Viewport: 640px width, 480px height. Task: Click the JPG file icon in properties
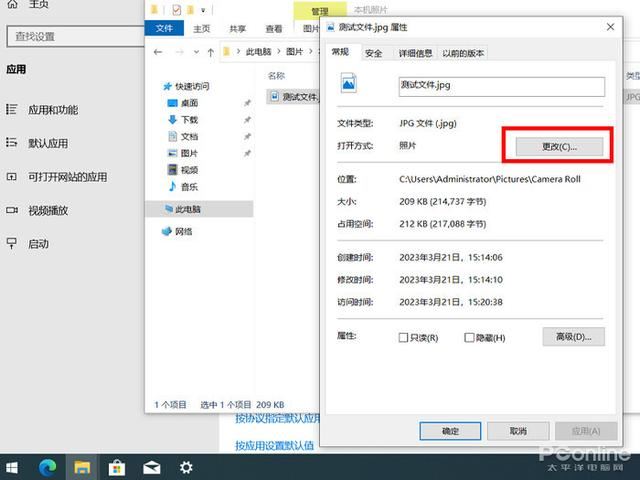349,83
